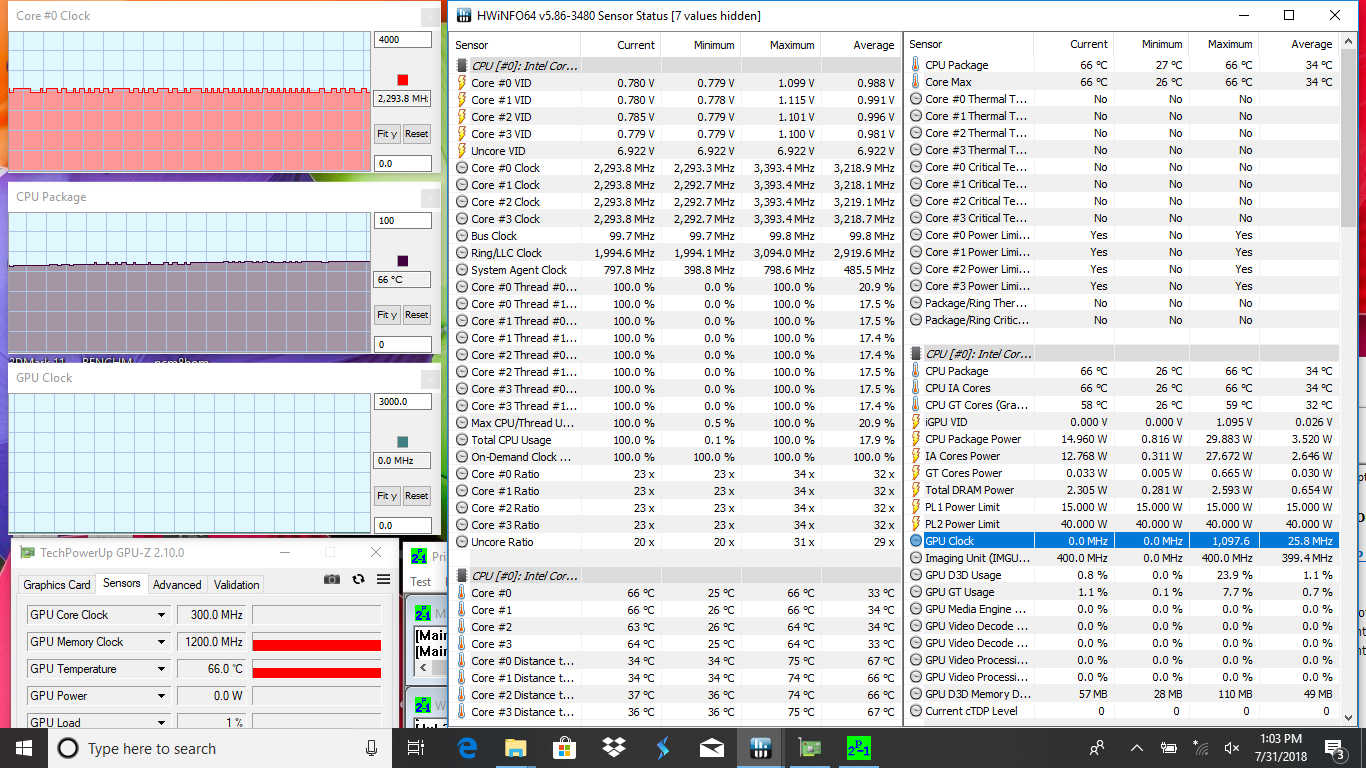Click the blue lightning bolt taskbar app

pyautogui.click(x=662, y=748)
